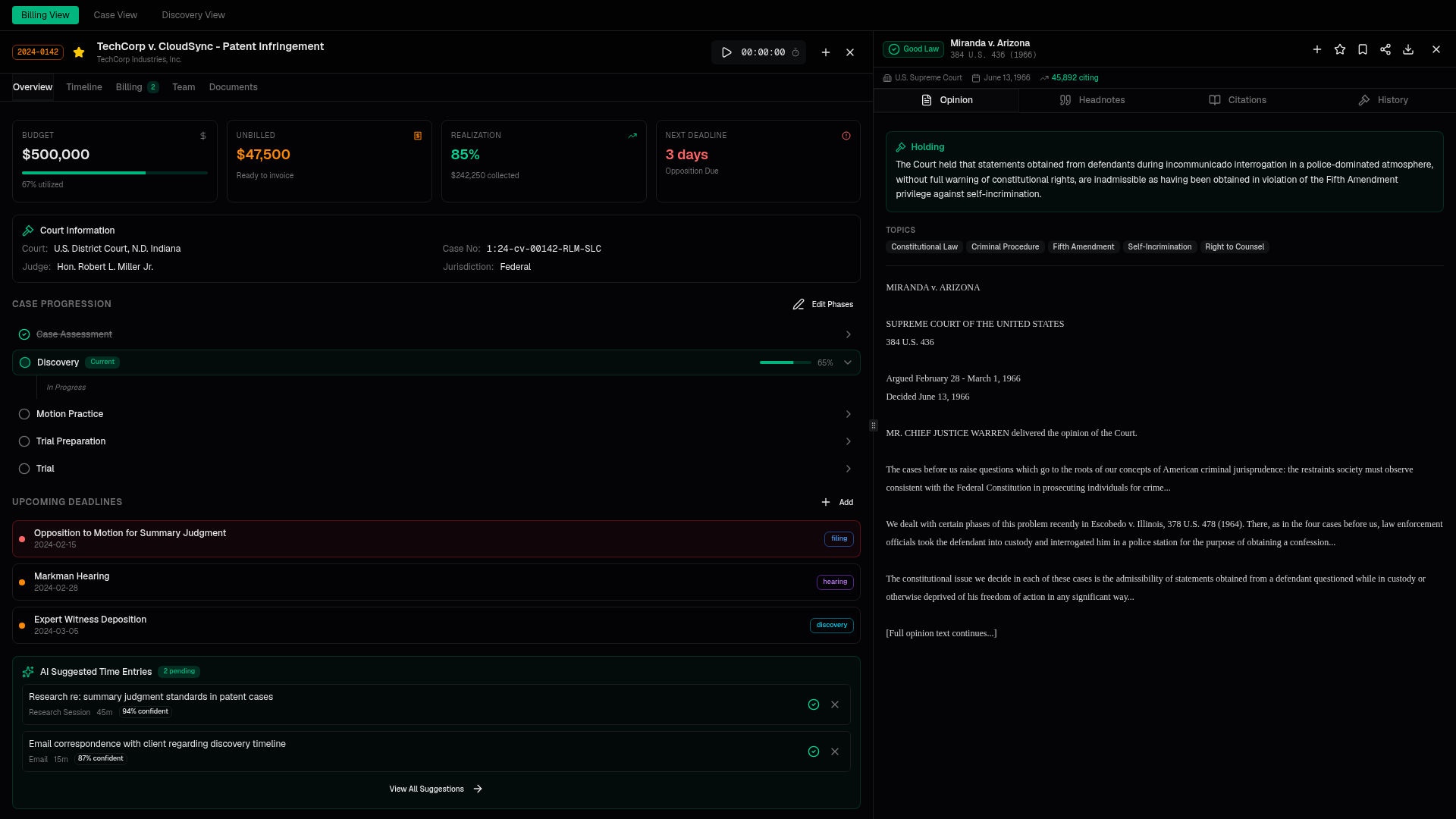Accept the summary judgment research time entry
Image resolution: width=1456 pixels, height=819 pixels.
(814, 704)
